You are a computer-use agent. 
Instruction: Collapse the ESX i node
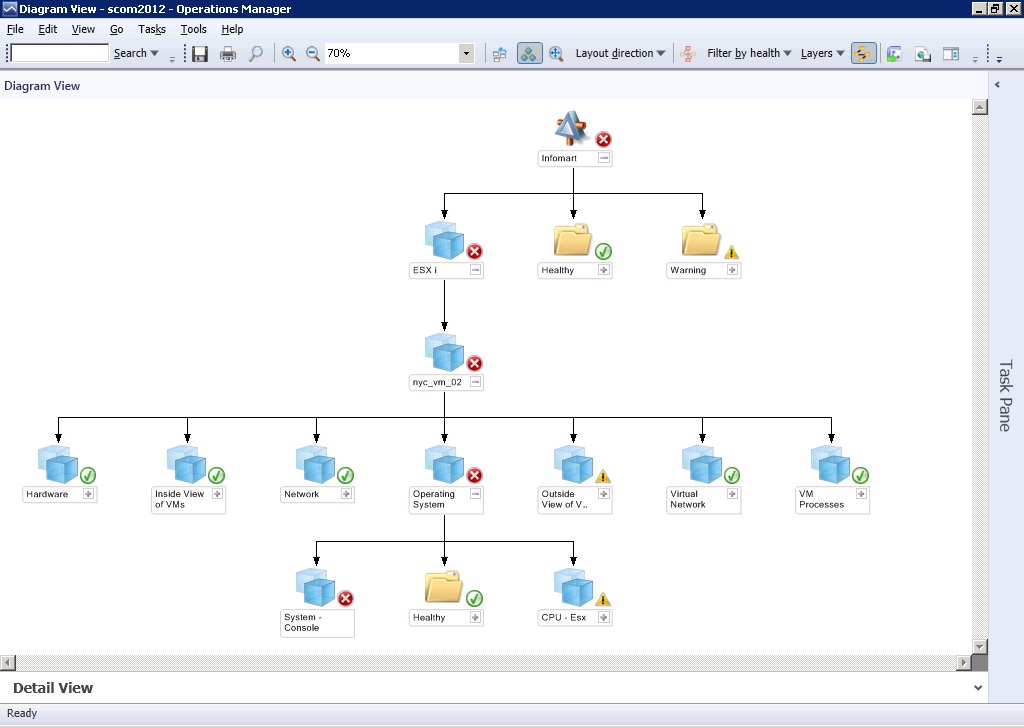pyautogui.click(x=475, y=270)
